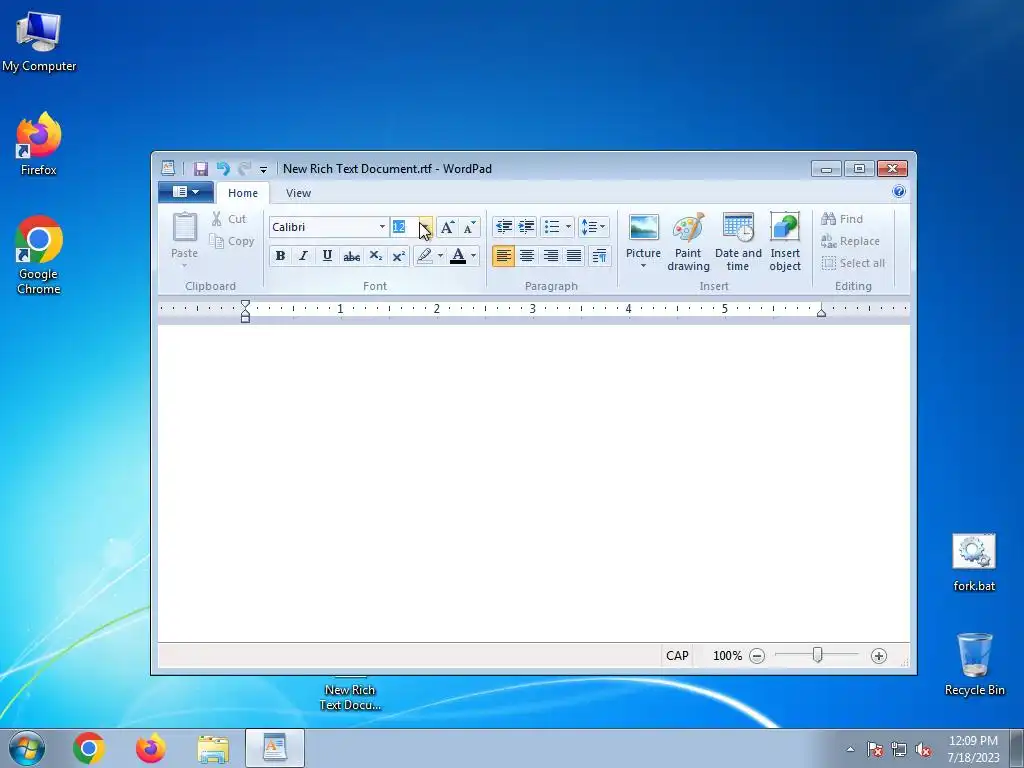Shrink the font with the small A icon
Viewport: 1024px width, 768px height.
(x=470, y=227)
